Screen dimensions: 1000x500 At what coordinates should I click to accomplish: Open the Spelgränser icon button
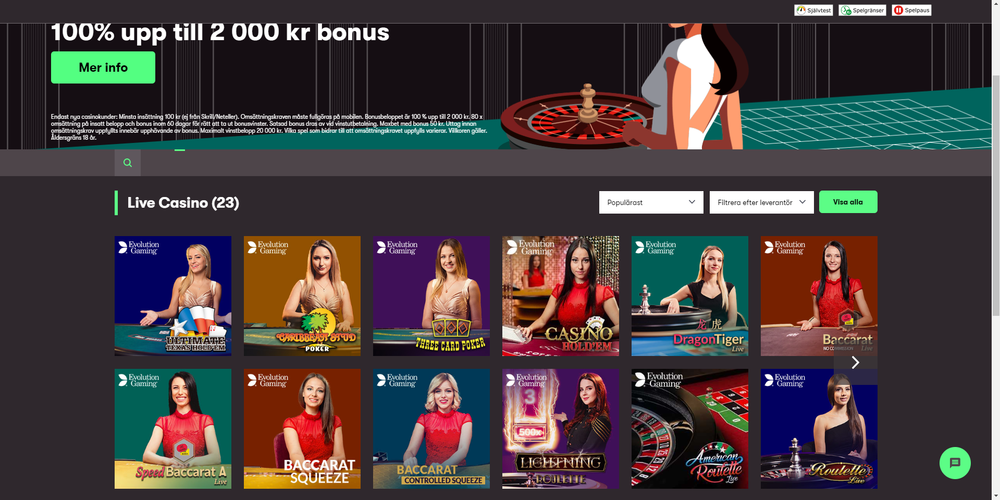(x=862, y=10)
